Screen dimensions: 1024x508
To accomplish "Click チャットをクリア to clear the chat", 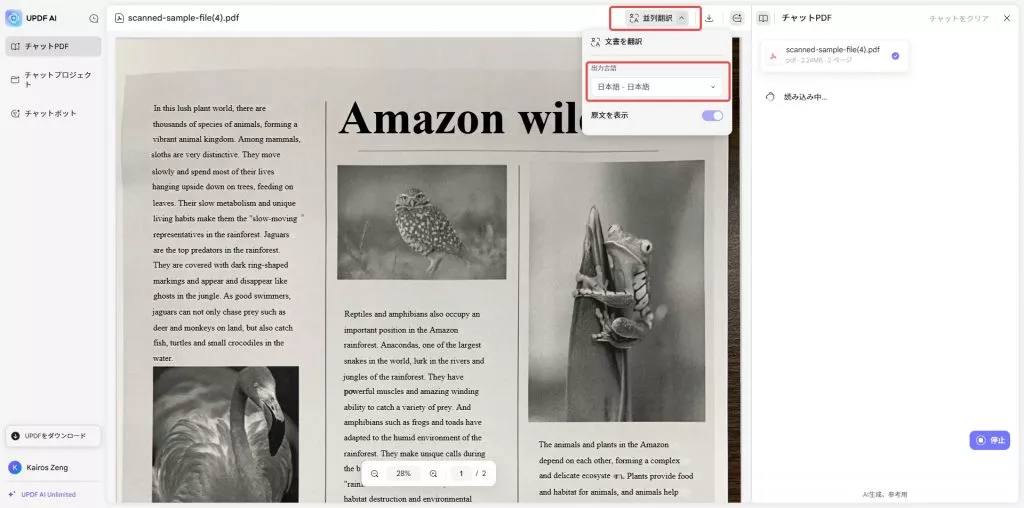I will (959, 19).
